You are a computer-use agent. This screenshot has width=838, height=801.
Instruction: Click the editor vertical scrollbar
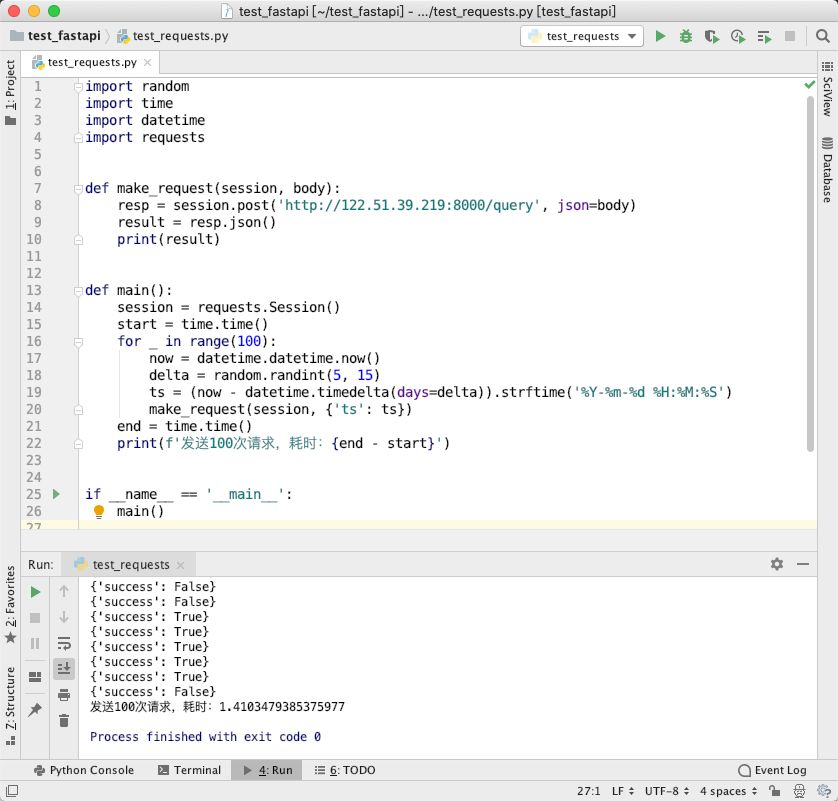click(x=810, y=273)
